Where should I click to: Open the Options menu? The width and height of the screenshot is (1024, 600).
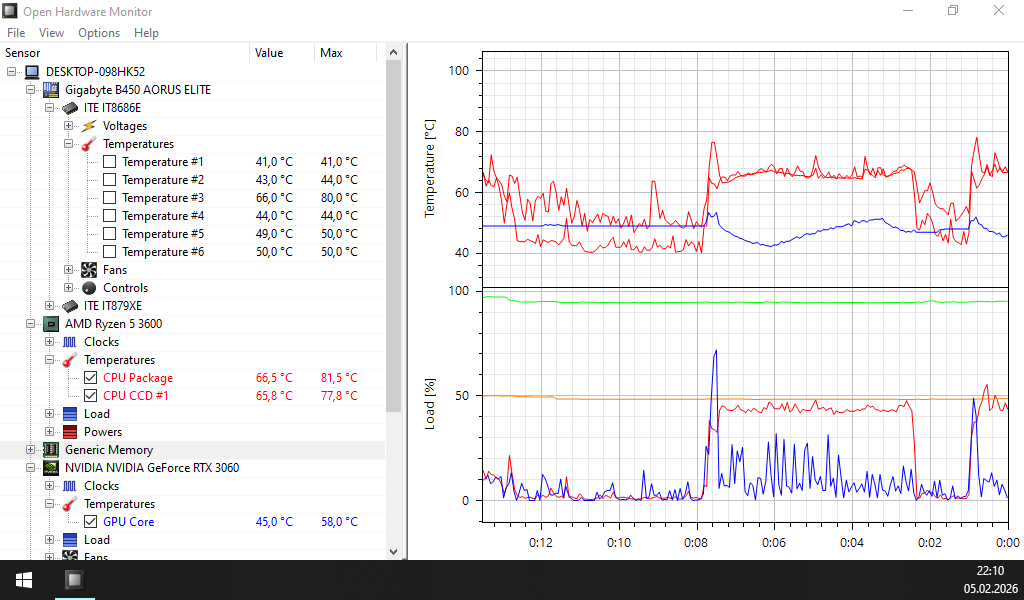99,33
